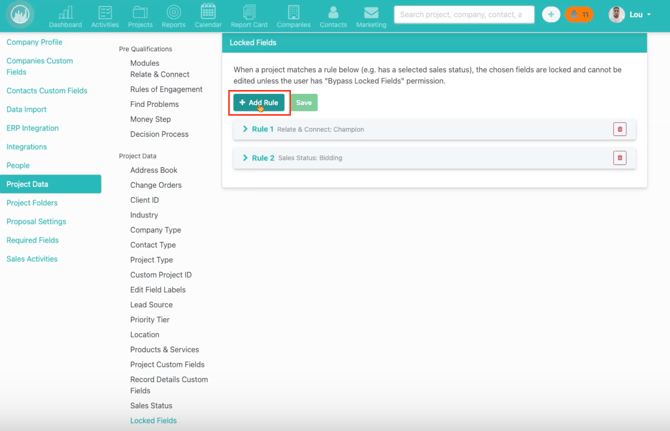Viewport: 670px width, 431px height.
Task: Click the plus quick-add button
Action: (x=551, y=15)
